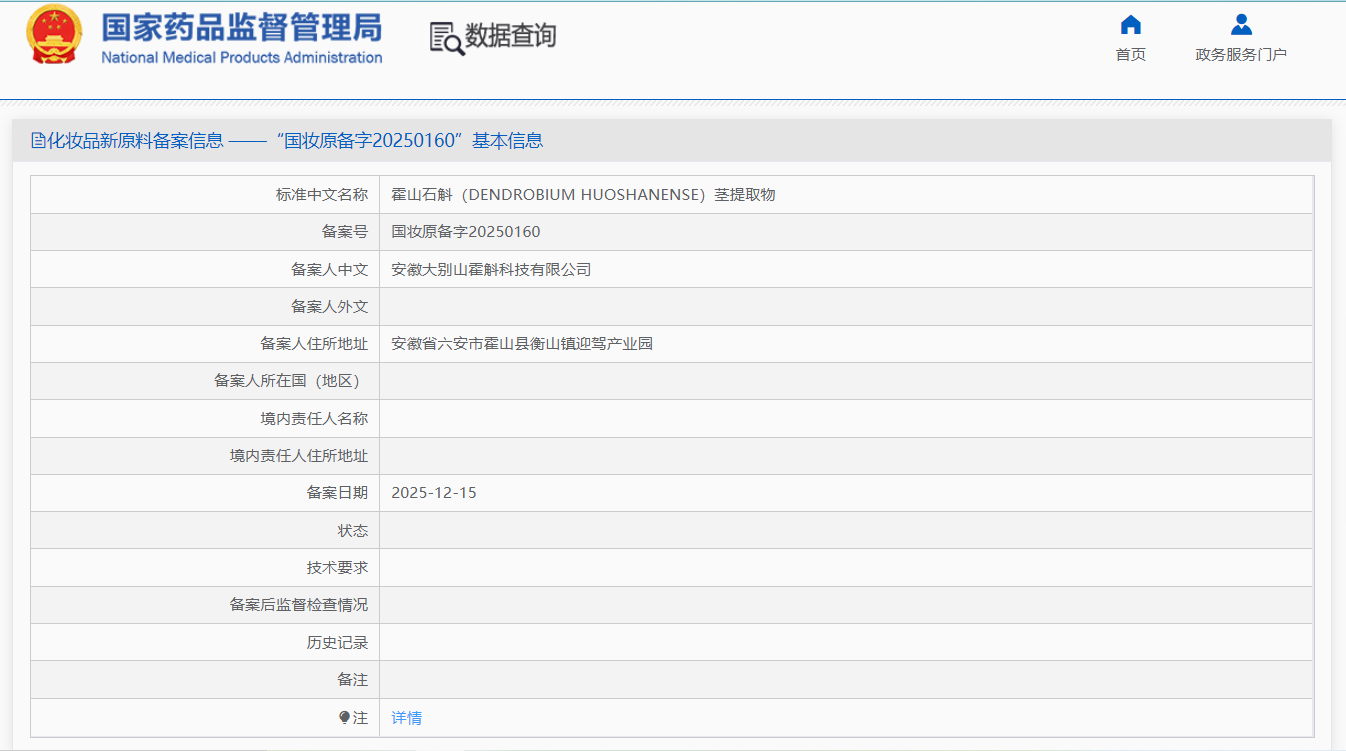Open the 详情 link
Image resolution: width=1346 pixels, height=751 pixels.
tap(406, 718)
